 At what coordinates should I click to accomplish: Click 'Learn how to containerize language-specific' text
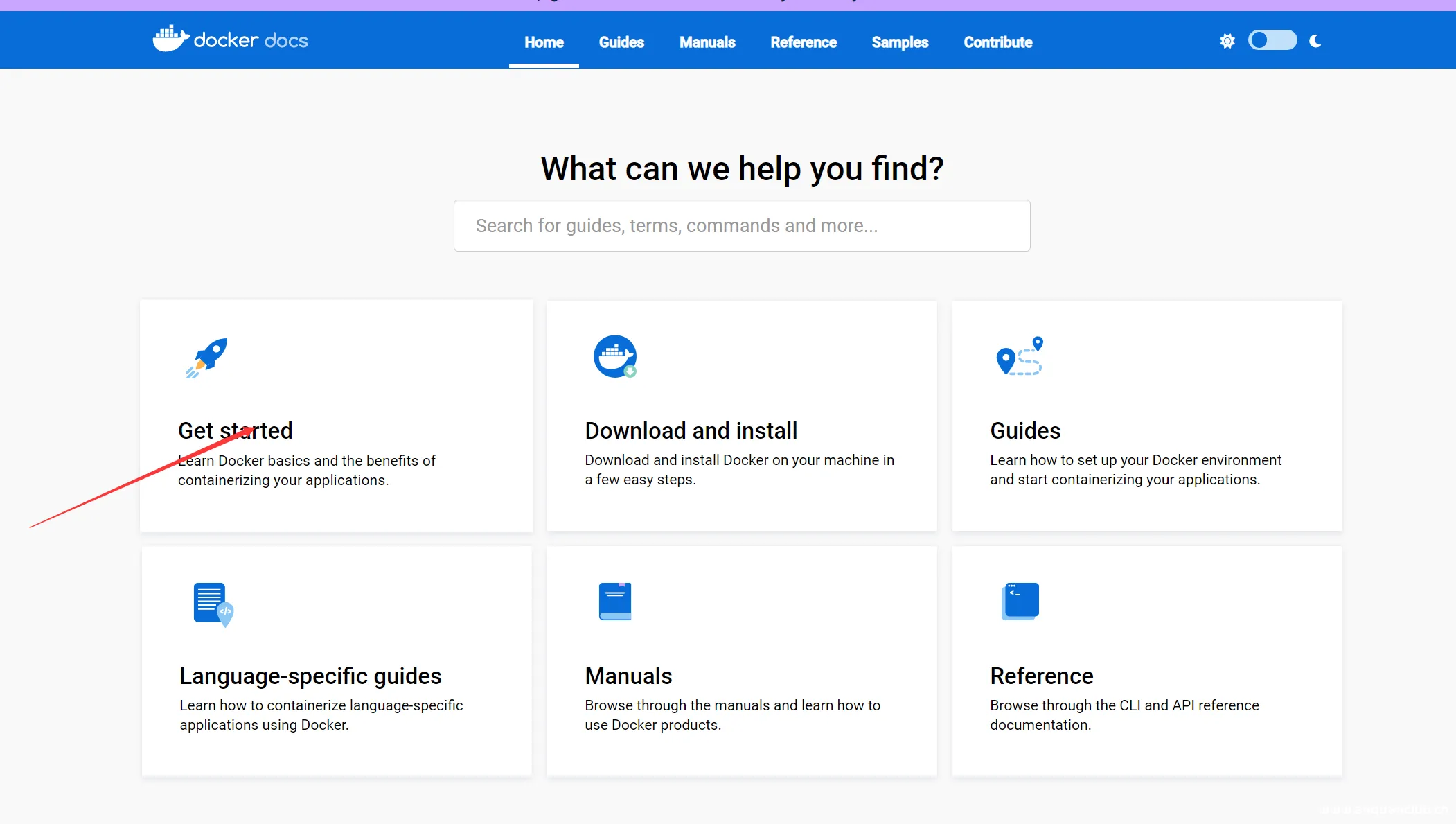(x=321, y=715)
